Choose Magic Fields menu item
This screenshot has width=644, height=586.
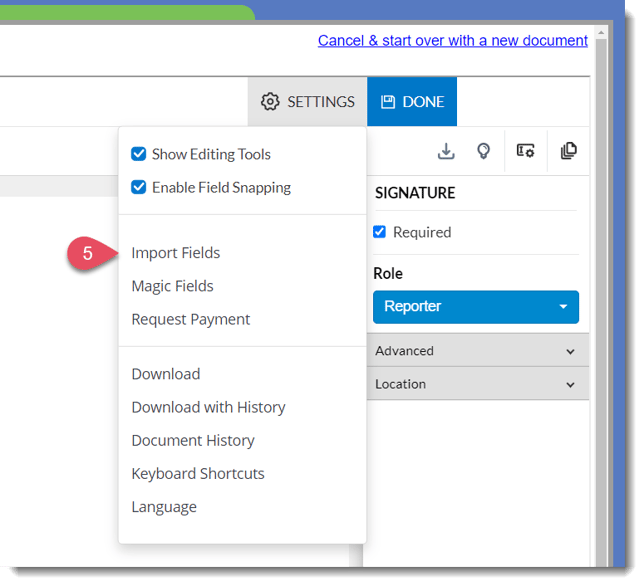point(173,286)
